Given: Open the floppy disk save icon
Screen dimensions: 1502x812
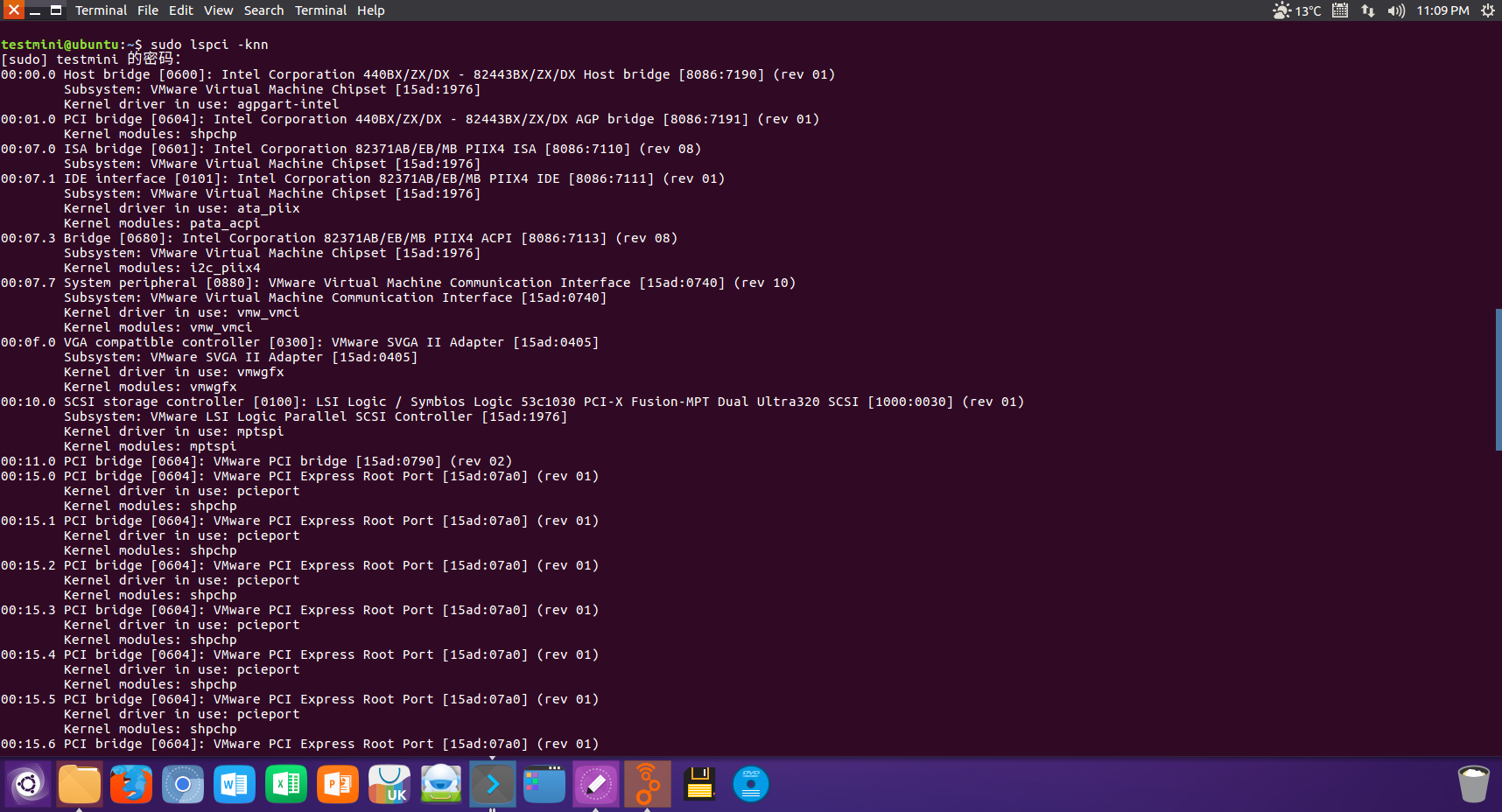Looking at the screenshot, I should [x=699, y=784].
